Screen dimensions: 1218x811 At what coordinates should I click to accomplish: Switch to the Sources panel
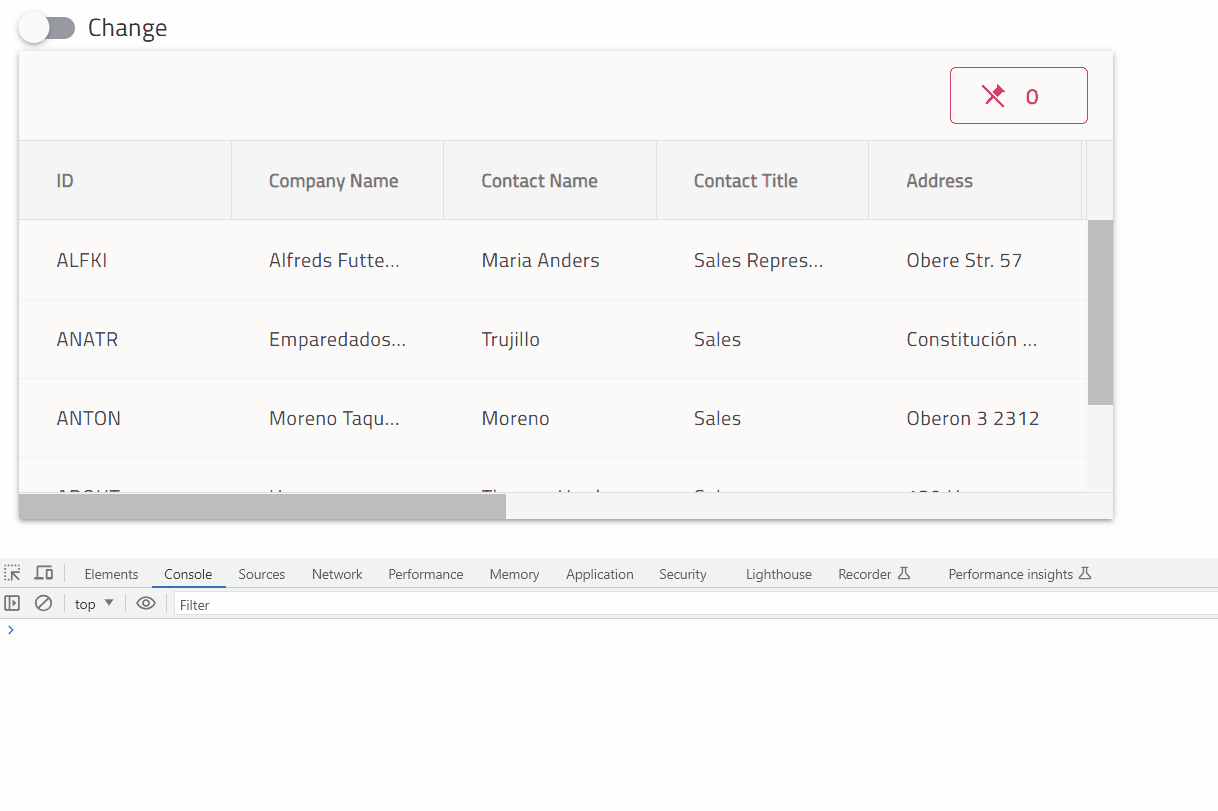(x=261, y=574)
